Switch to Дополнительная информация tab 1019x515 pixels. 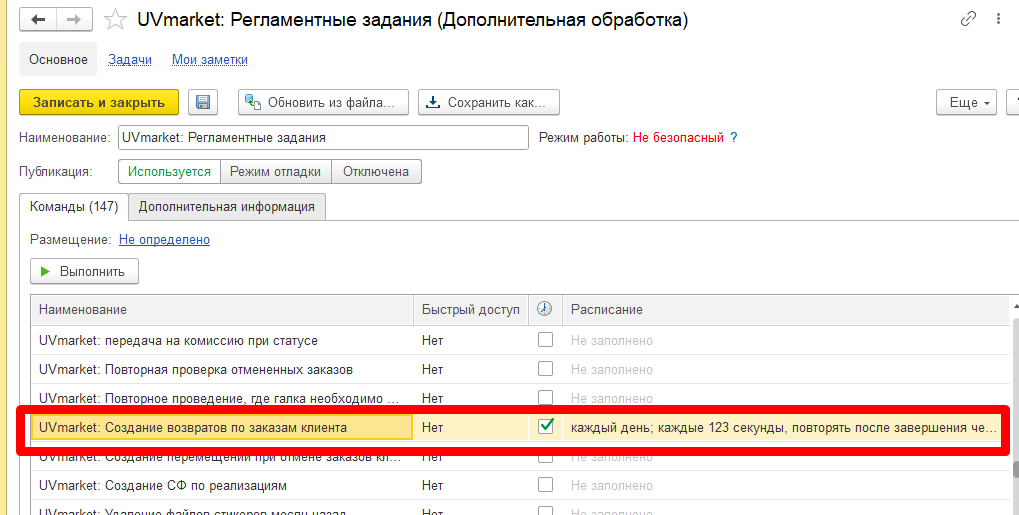point(227,207)
